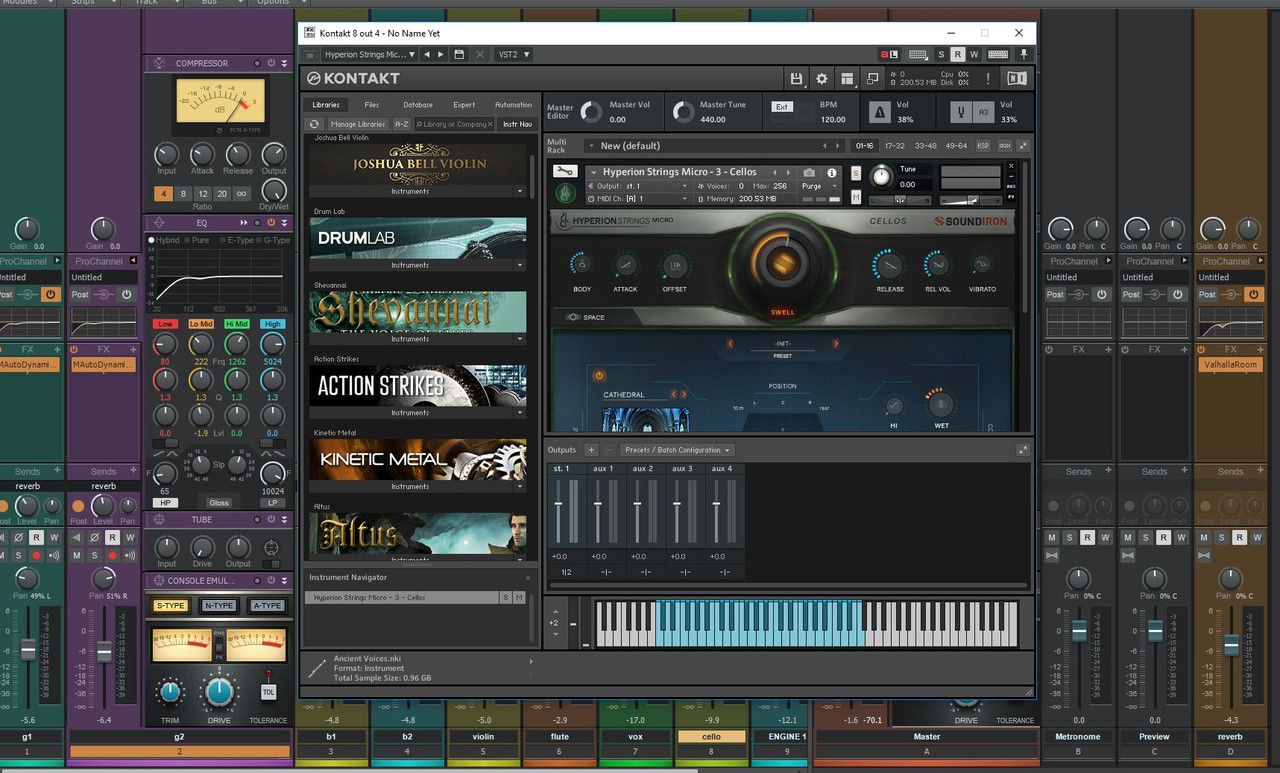Add a new output with plus button
This screenshot has width=1280, height=773.
[x=591, y=450]
